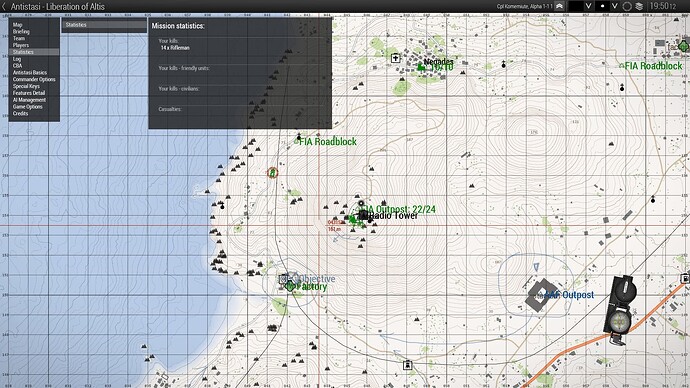The width and height of the screenshot is (690, 388).
Task: Select the Statistics row in the submenu list
Action: click(x=104, y=25)
